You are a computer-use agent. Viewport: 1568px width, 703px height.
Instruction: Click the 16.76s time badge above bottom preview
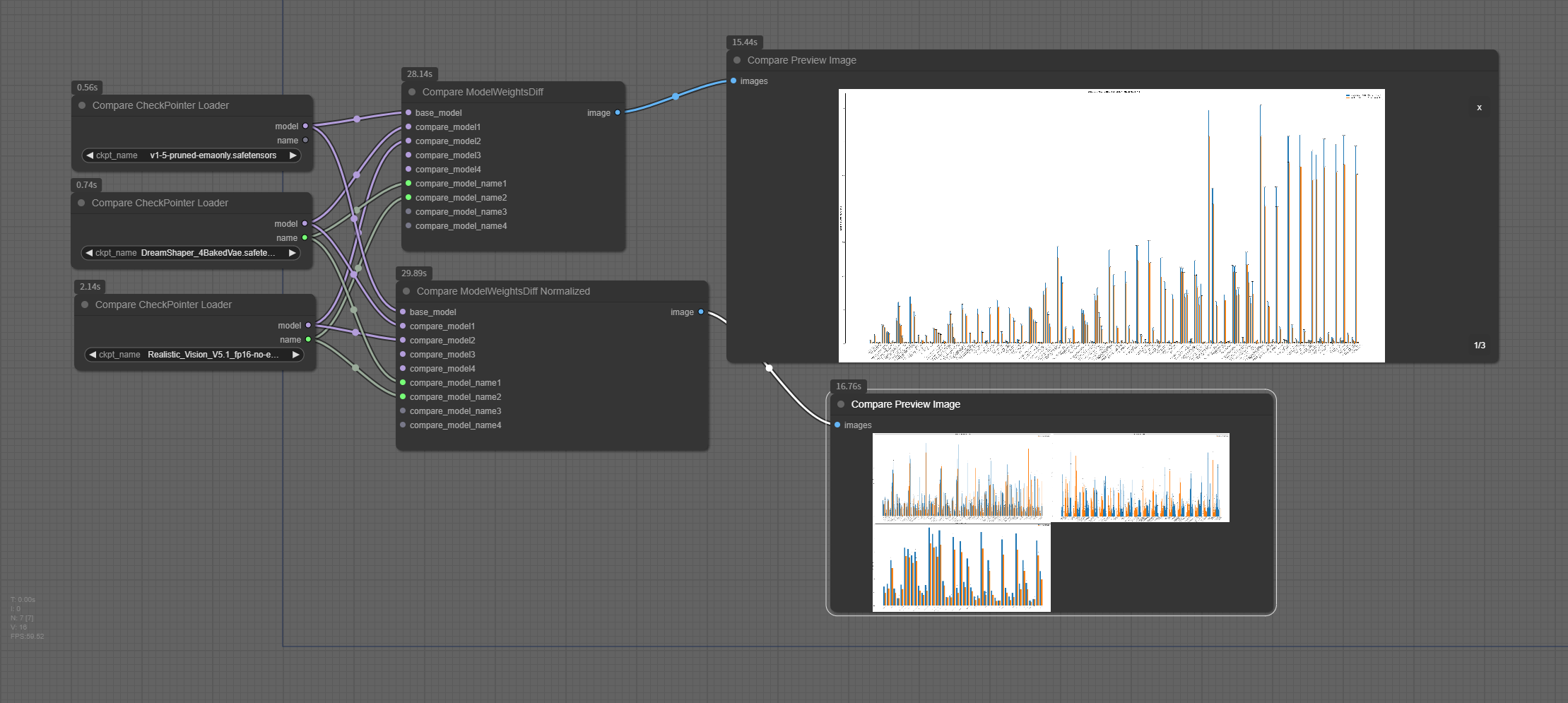coord(849,386)
